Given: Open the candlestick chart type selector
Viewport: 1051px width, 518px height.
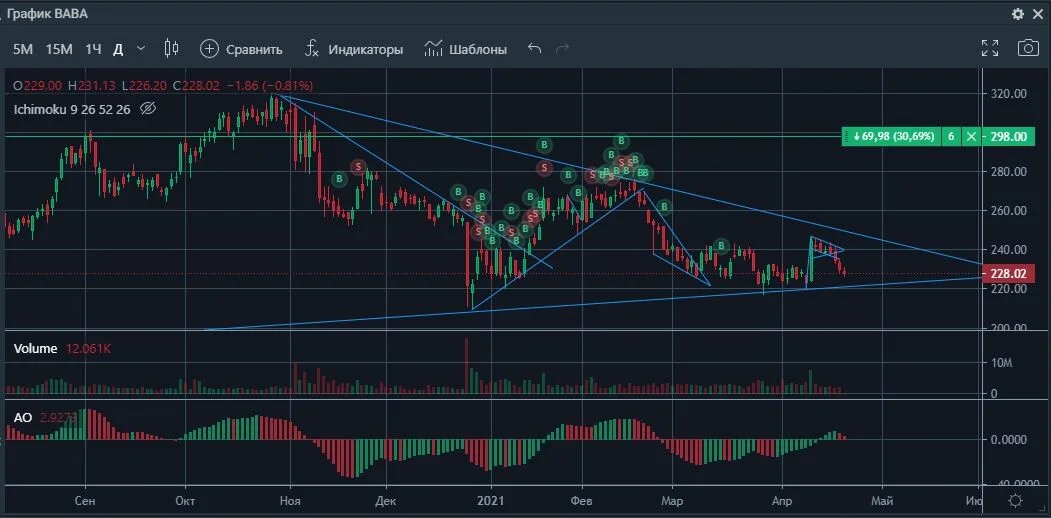Looking at the screenshot, I should 172,48.
